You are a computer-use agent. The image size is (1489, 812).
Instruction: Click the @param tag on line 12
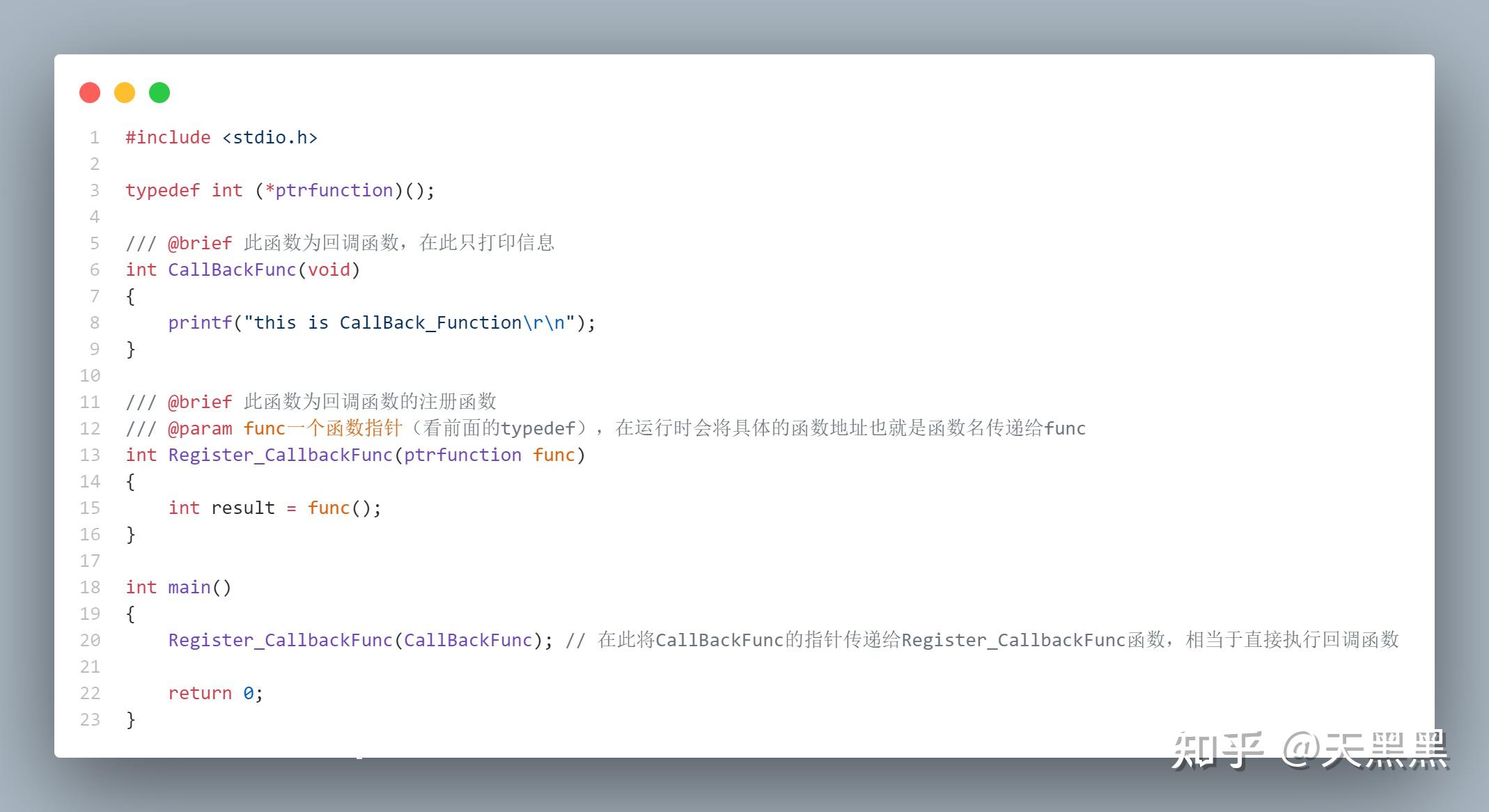[200, 428]
